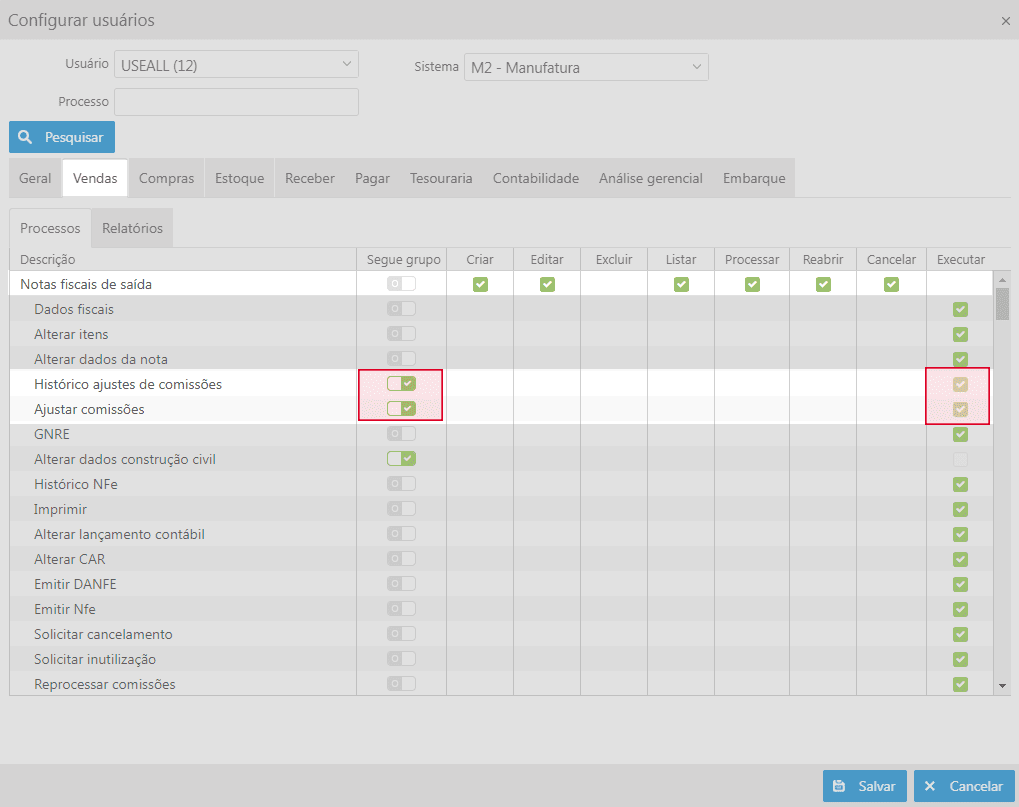This screenshot has height=807, width=1019.
Task: Uncheck Criar for Notas fiscais de saída
Action: (480, 284)
